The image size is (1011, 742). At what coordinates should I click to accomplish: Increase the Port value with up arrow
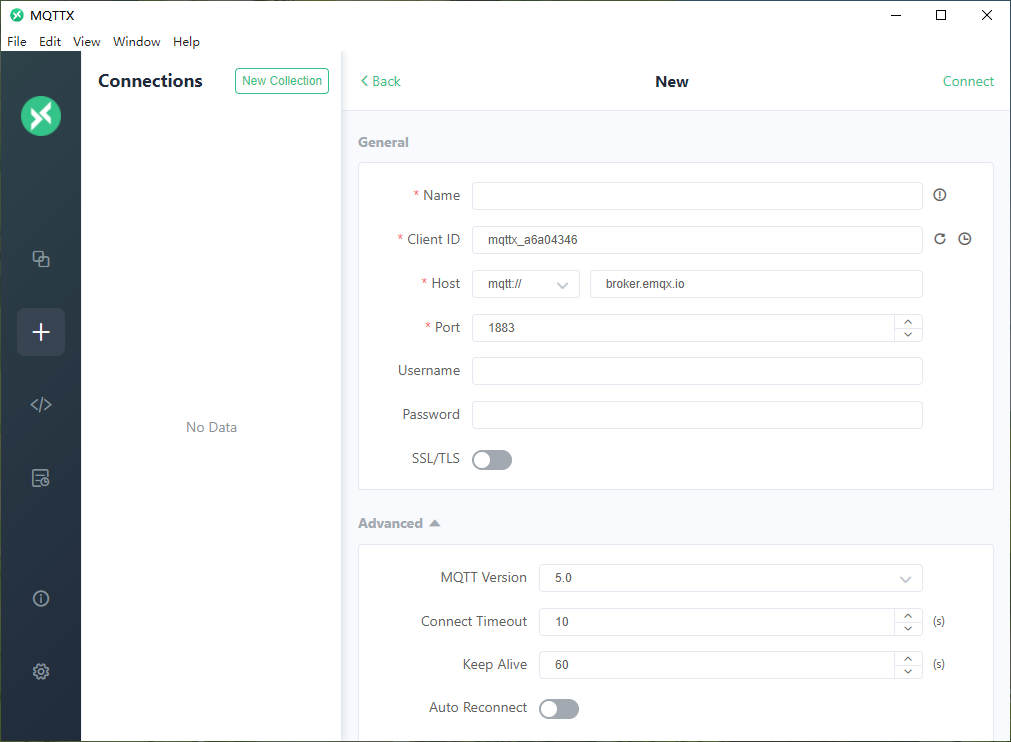tap(908, 322)
